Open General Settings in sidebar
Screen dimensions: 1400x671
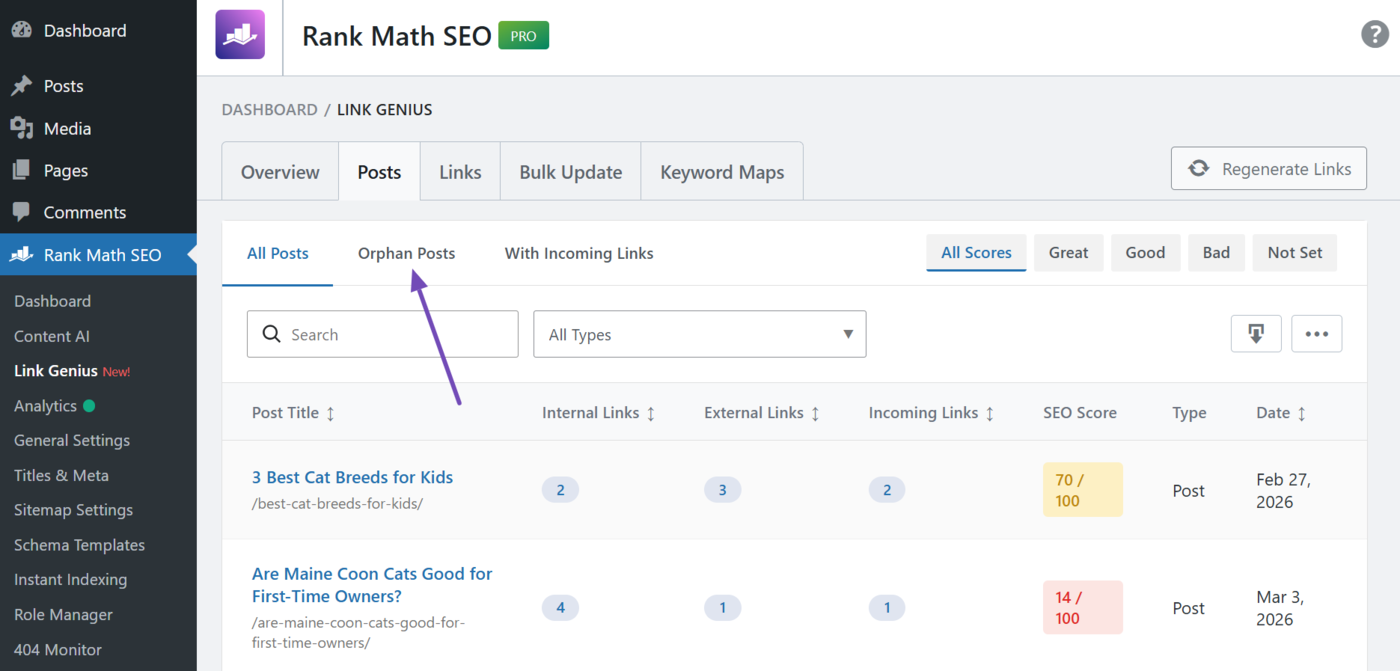point(72,440)
